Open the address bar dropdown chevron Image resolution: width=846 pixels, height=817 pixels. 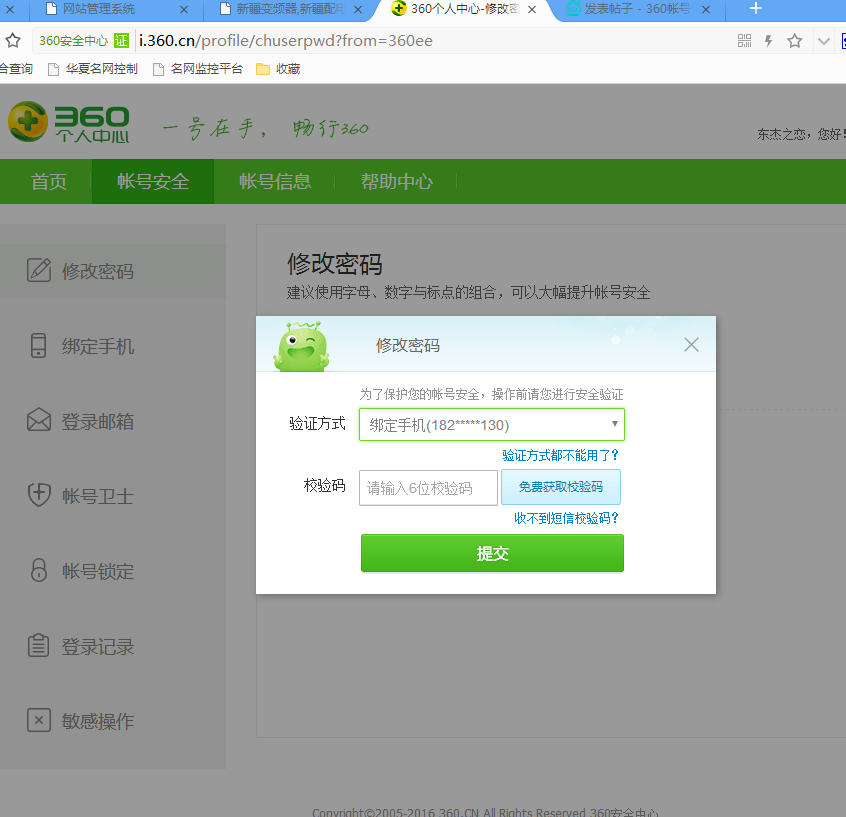point(824,41)
